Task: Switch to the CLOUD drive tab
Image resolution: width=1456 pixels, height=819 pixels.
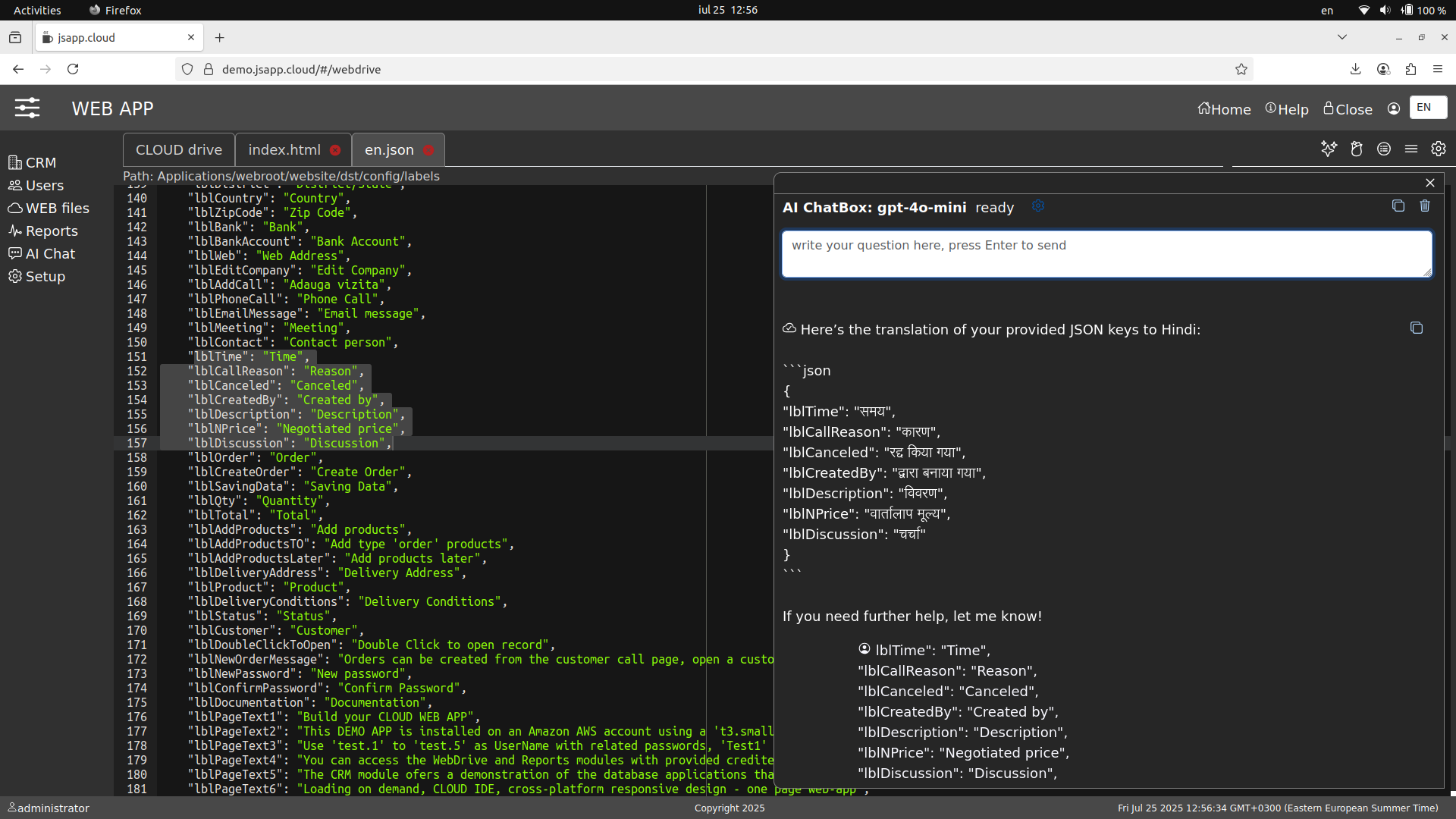Action: 179,150
